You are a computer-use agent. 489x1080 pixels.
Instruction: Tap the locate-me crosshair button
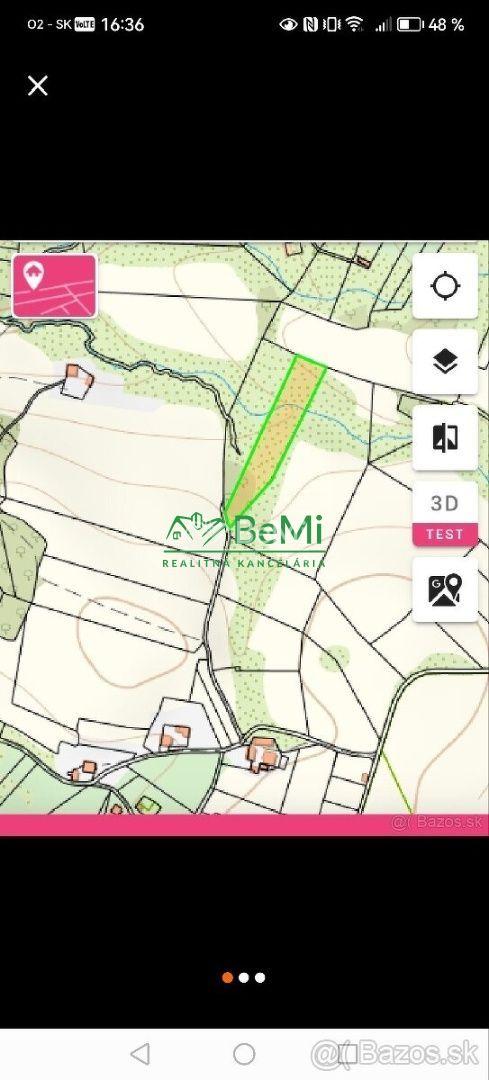pos(445,286)
